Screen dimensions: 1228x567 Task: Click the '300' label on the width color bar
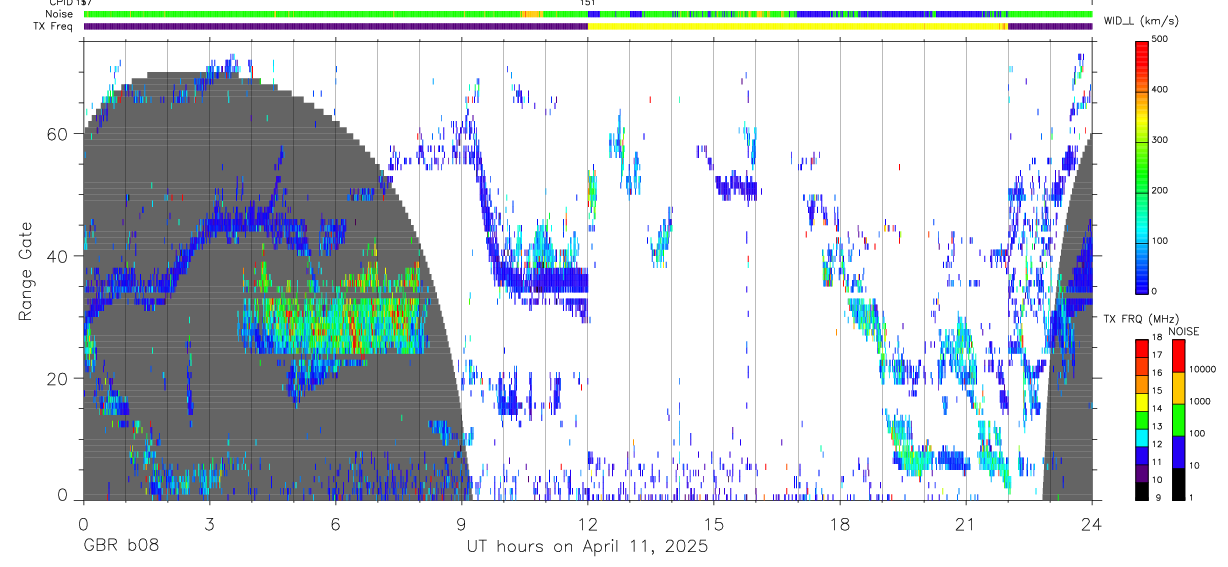click(x=1162, y=140)
